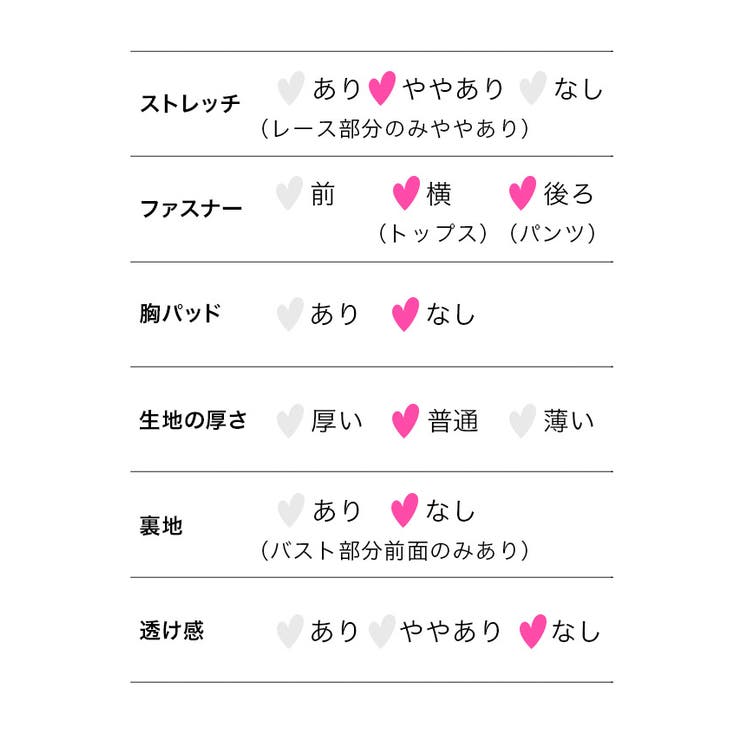Image resolution: width=740 pixels, height=740 pixels.
Task: Select the gray heart for 生地の厚さ 薄い
Action: click(521, 421)
